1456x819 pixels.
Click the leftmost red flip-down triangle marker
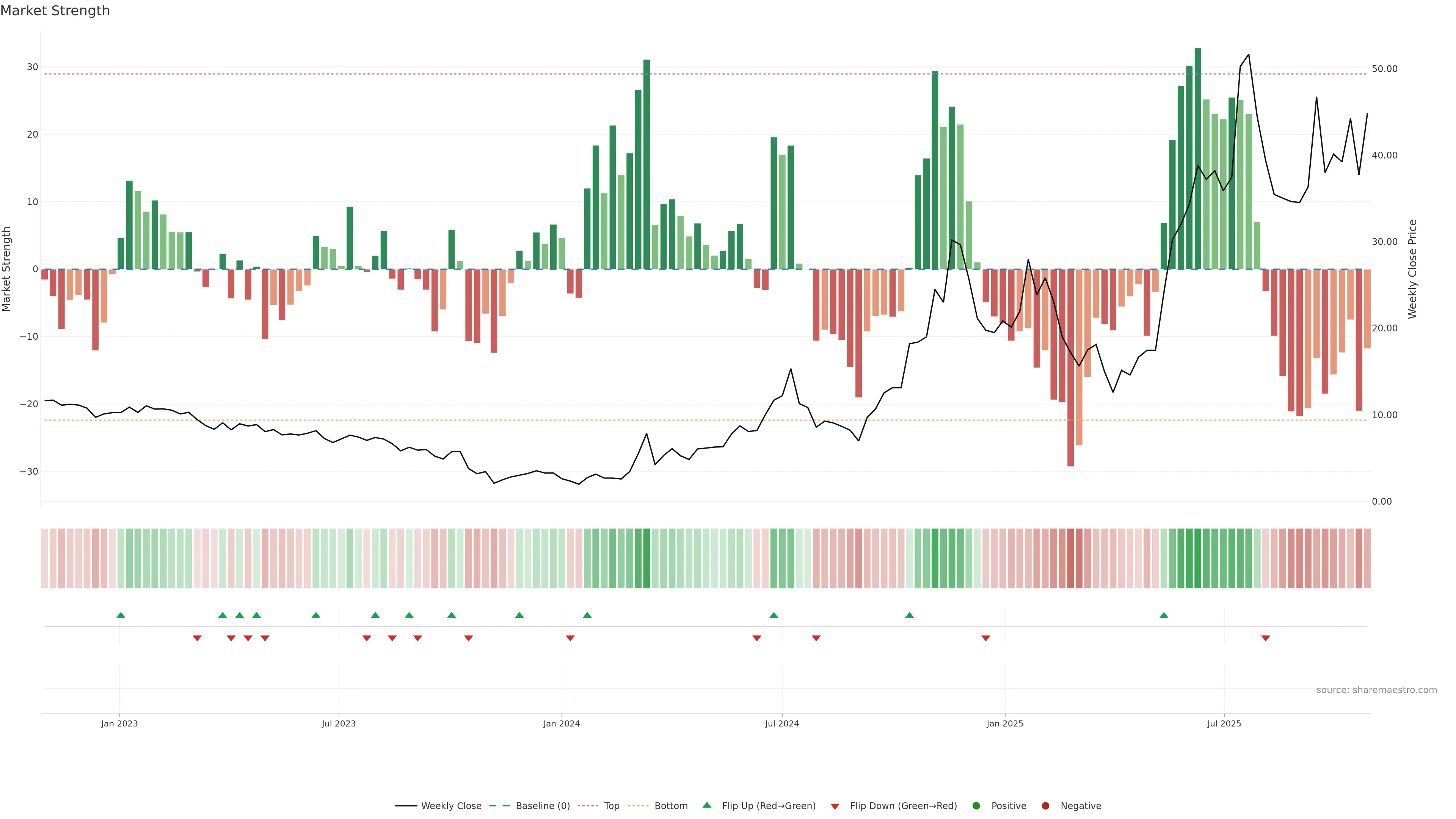(197, 638)
